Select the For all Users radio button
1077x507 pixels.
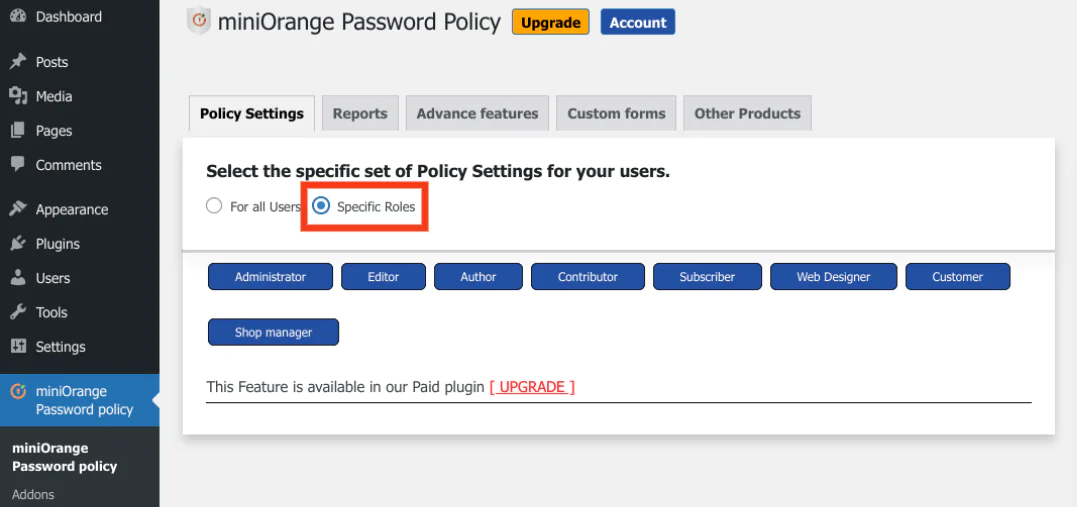[x=214, y=206]
